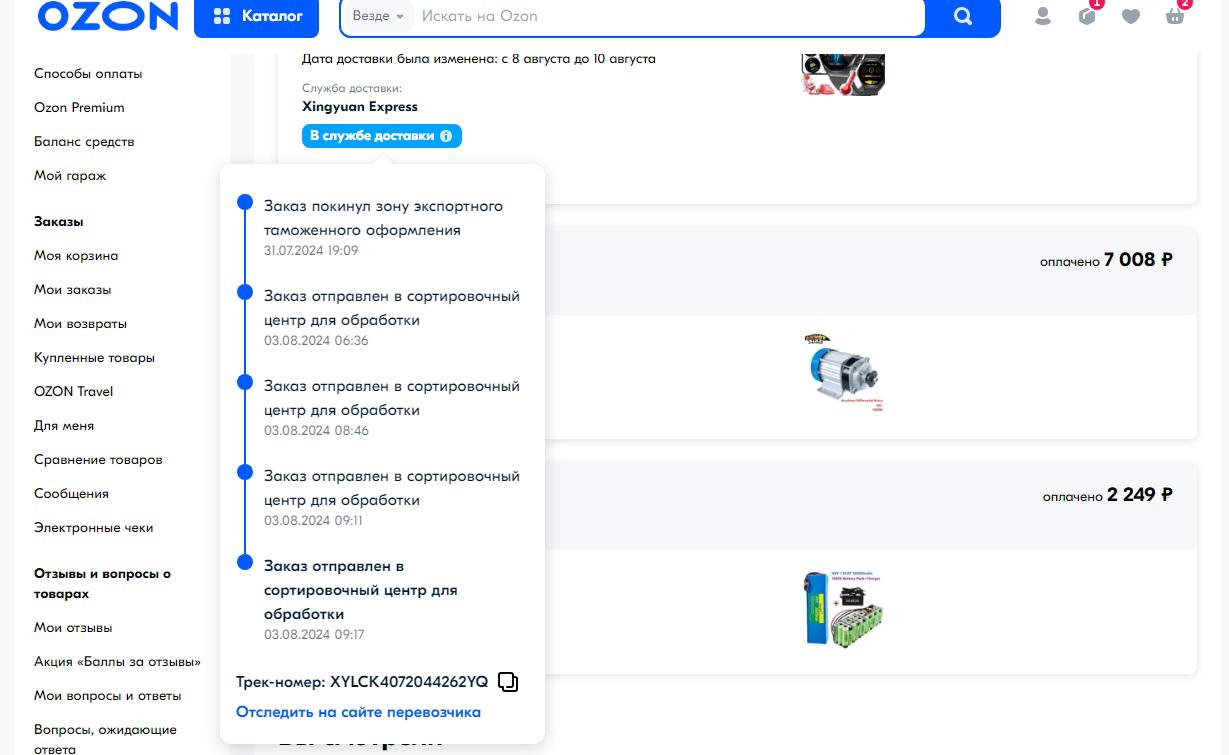Open the user profile icon
Viewport: 1229px width, 755px height.
pos(1043,16)
